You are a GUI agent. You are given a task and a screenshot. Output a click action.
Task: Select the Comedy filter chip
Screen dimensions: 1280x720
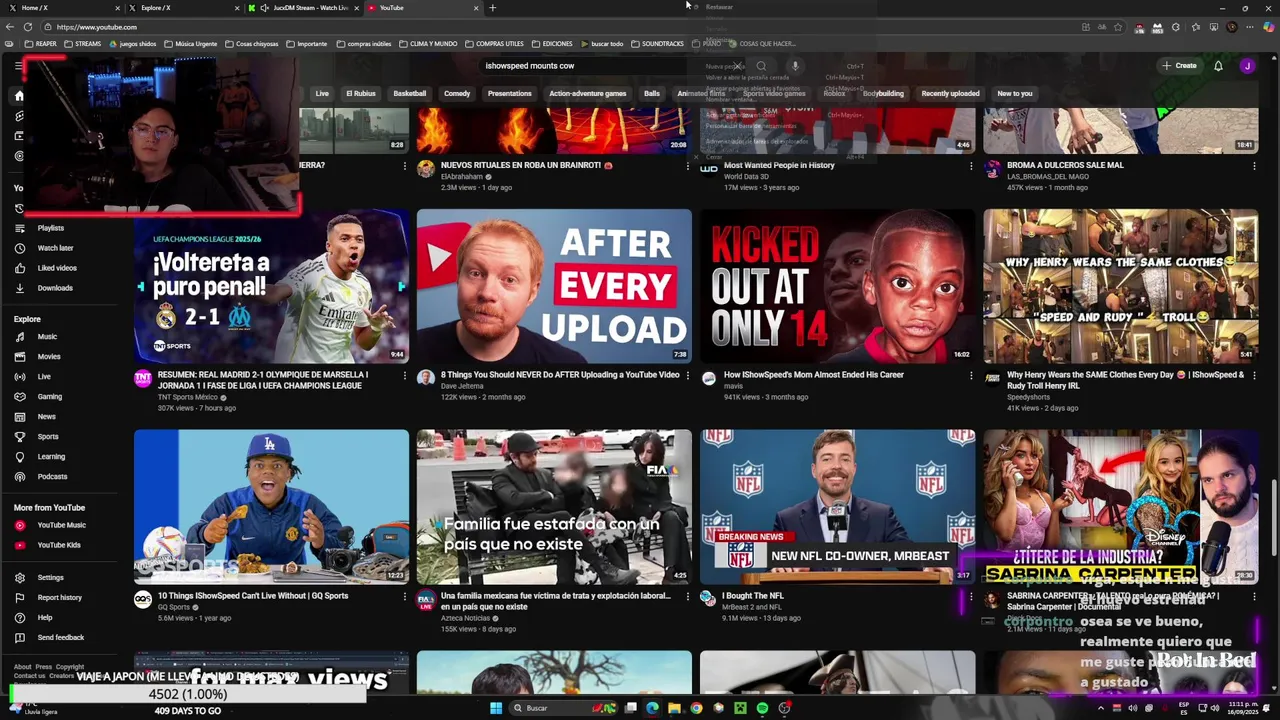pos(457,94)
